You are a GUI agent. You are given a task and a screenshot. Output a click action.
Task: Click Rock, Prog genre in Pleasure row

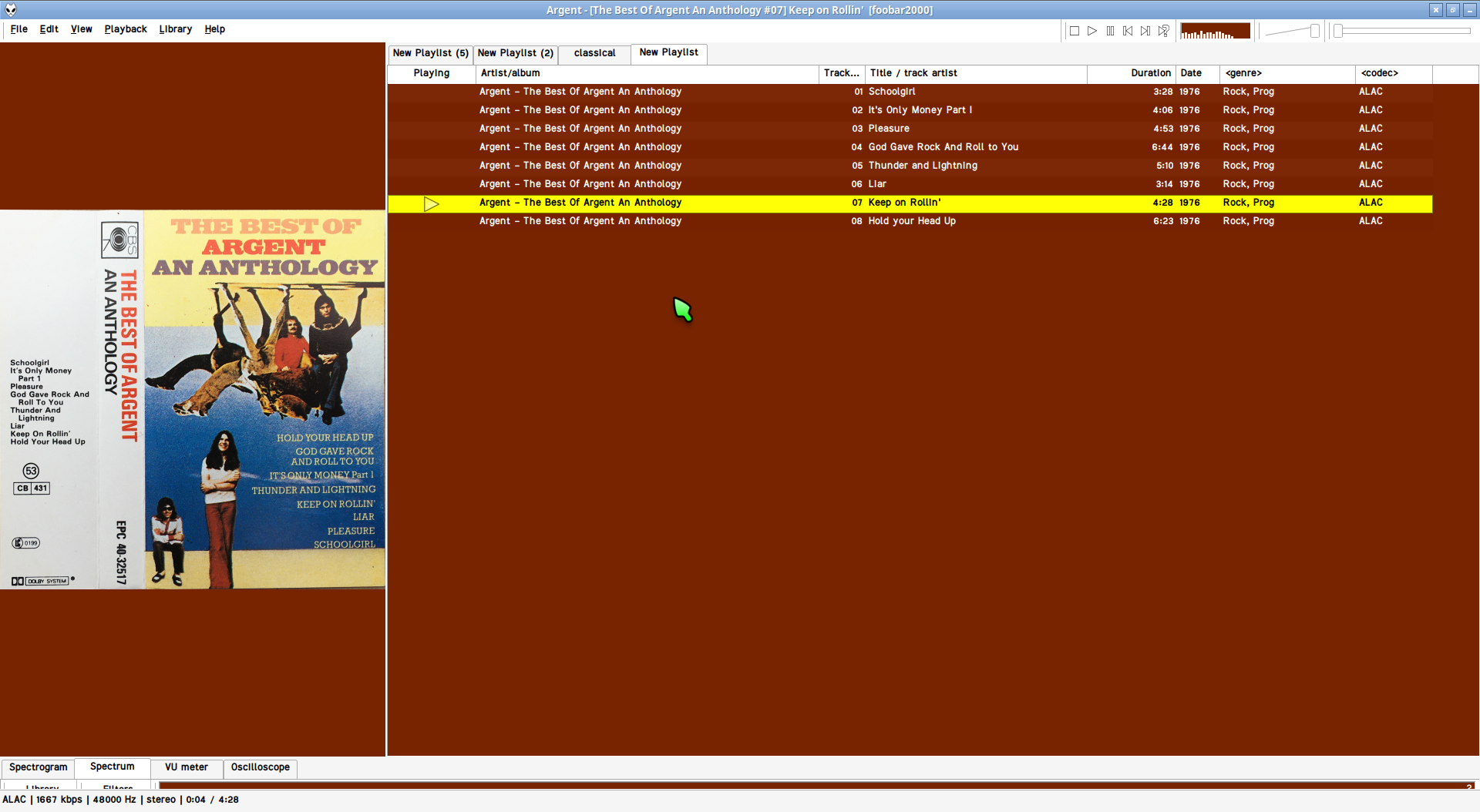point(1249,129)
